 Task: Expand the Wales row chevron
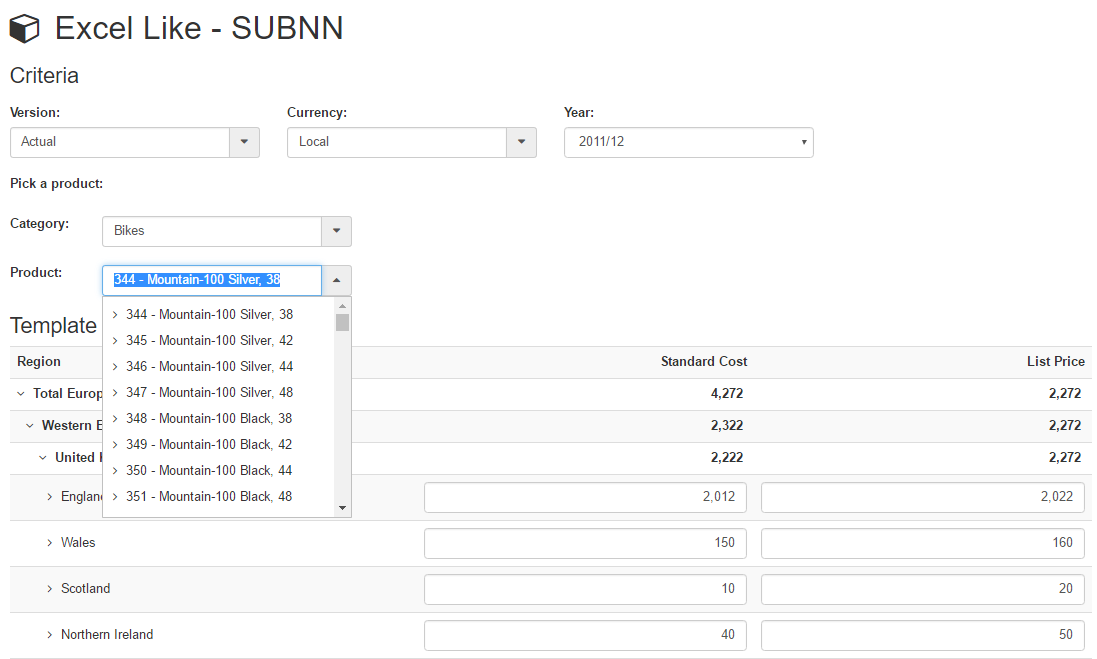(x=50, y=543)
